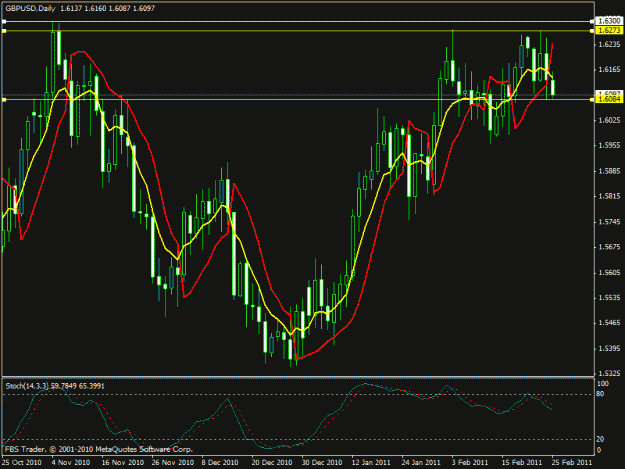
Task: Grab the white horizontal line's left handle
Action: pos(4,22)
